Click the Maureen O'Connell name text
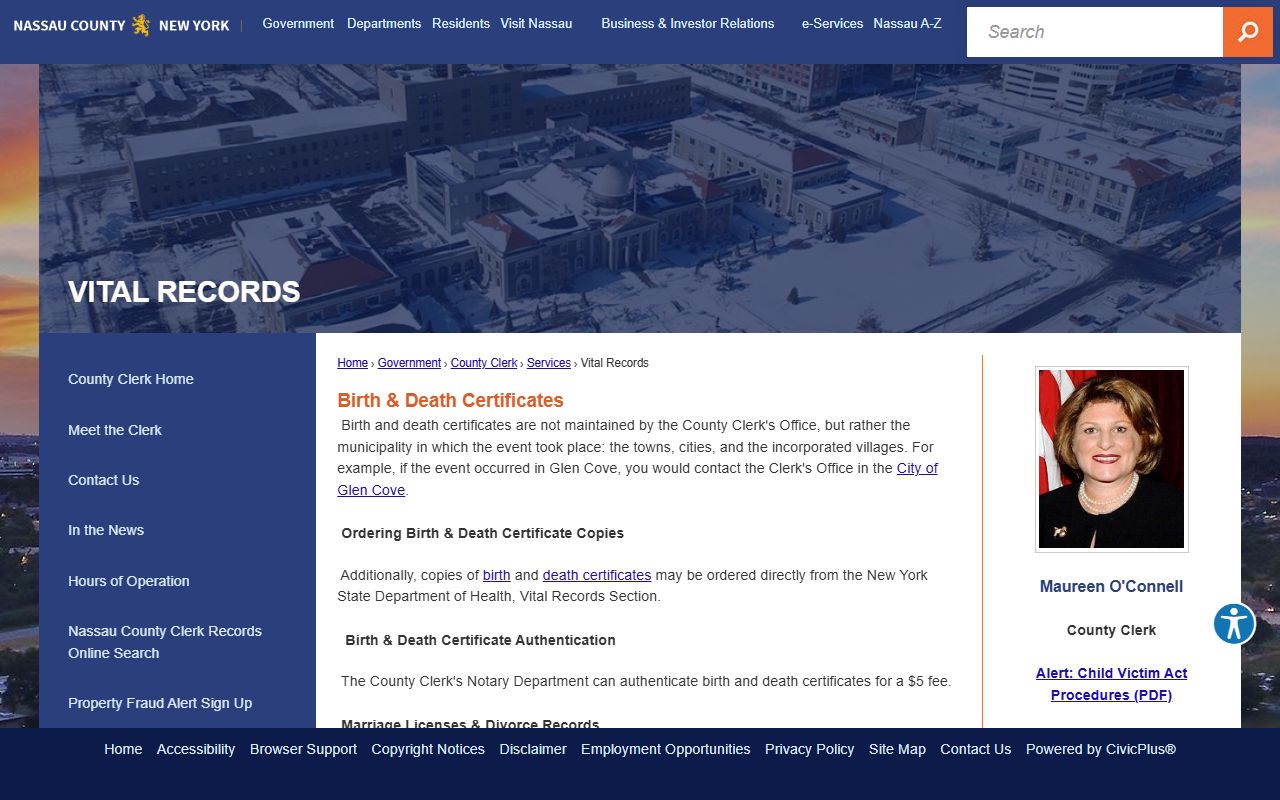Image resolution: width=1280 pixels, height=800 pixels. pyautogui.click(x=1111, y=586)
